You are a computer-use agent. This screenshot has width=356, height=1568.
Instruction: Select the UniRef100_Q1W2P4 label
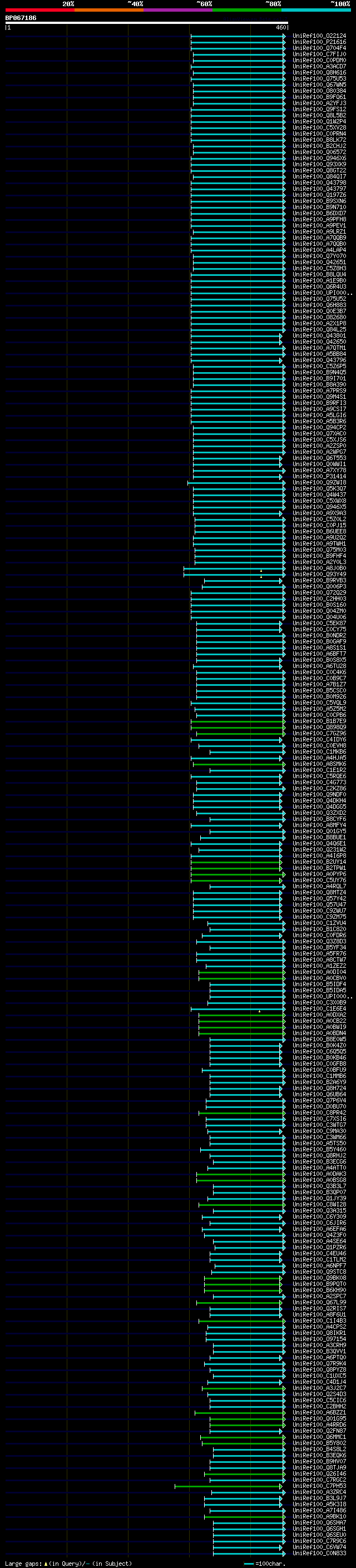[319, 122]
